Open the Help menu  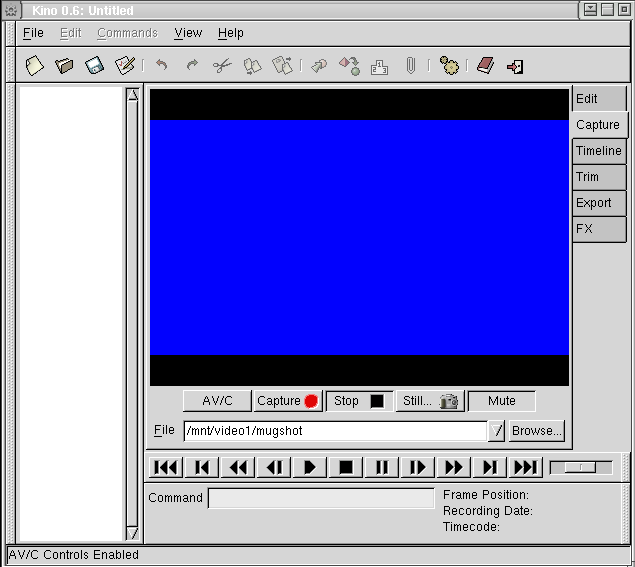click(x=231, y=33)
